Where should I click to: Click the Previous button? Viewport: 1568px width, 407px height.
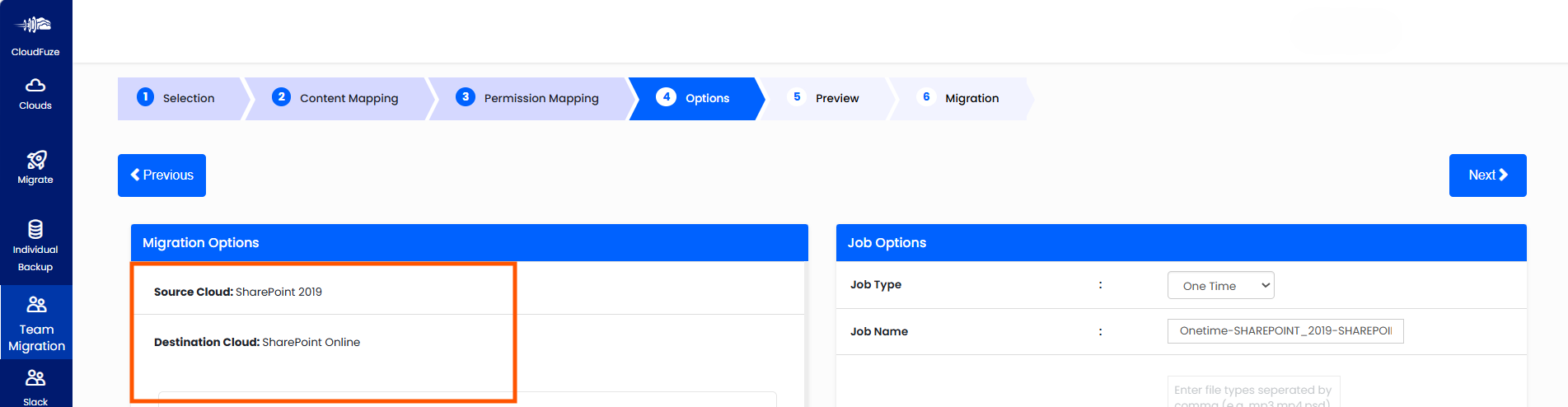pyautogui.click(x=161, y=175)
